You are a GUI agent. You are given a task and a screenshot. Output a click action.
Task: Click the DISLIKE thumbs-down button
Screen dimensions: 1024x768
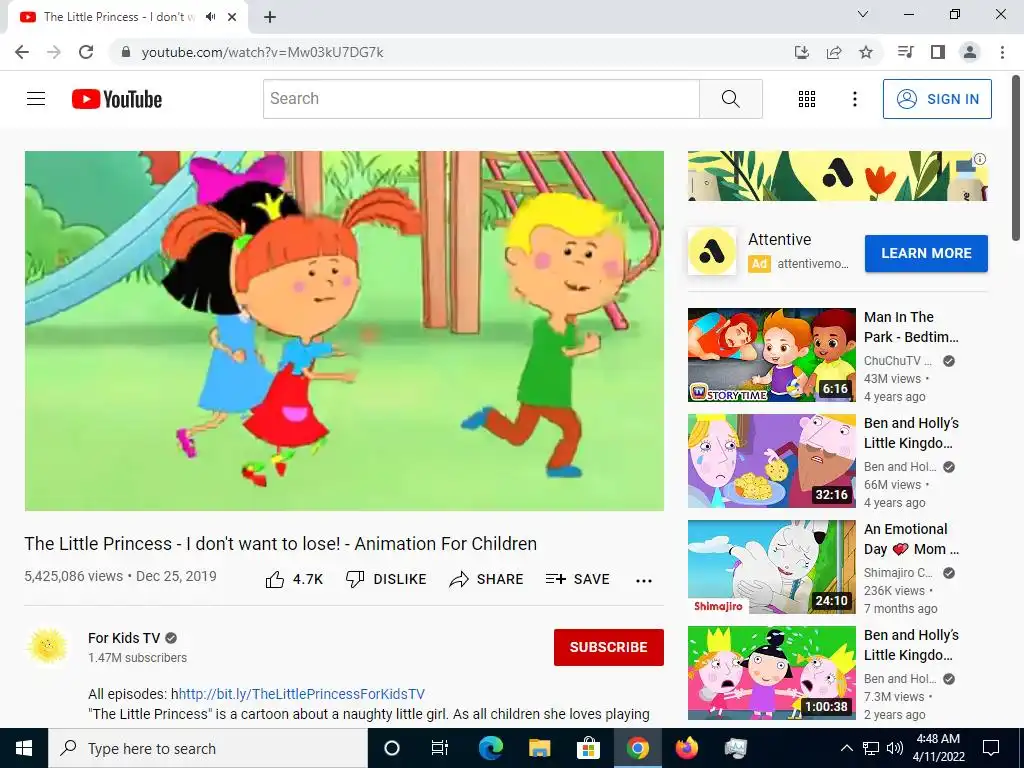(x=386, y=579)
